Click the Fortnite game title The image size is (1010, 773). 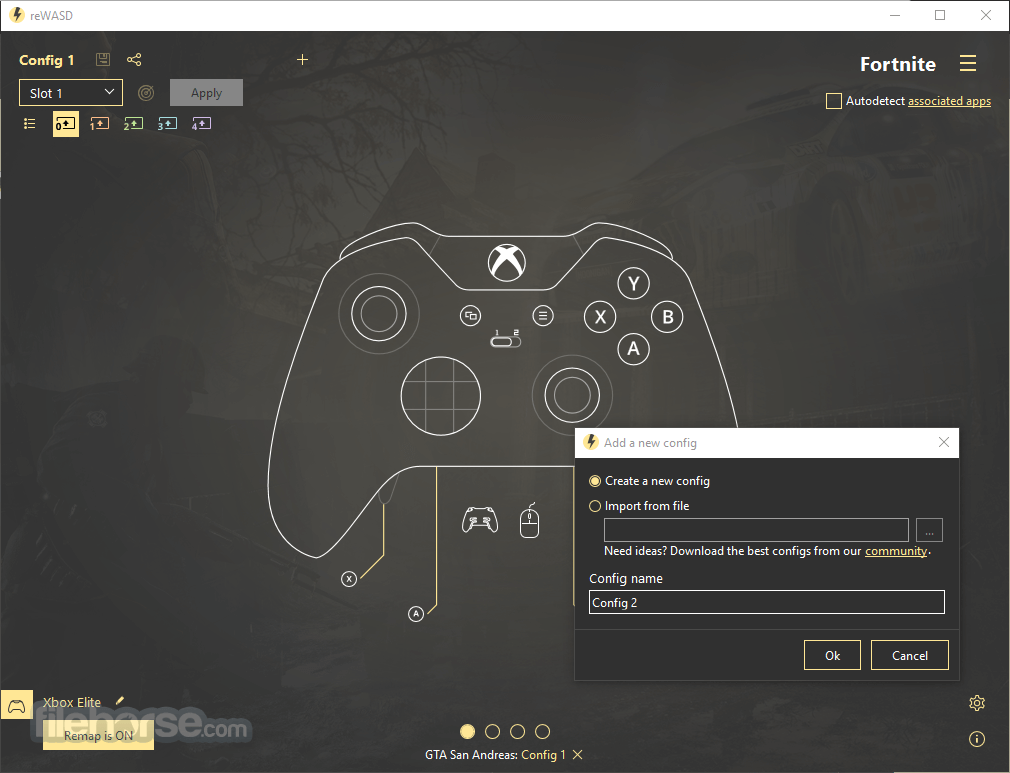(x=898, y=64)
